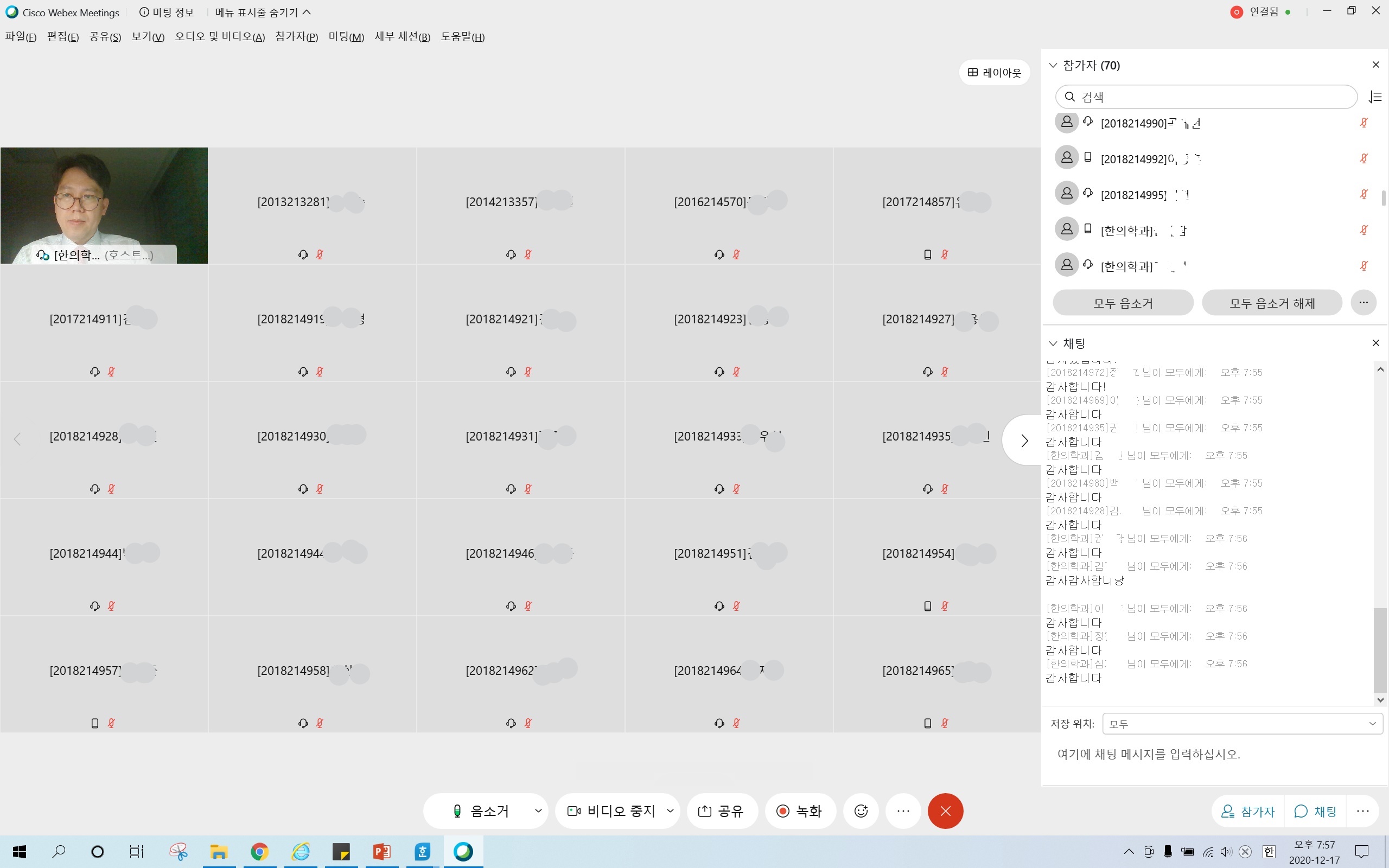Image resolution: width=1389 pixels, height=868 pixels.
Task: Open the emoji reactions button
Action: point(861,810)
